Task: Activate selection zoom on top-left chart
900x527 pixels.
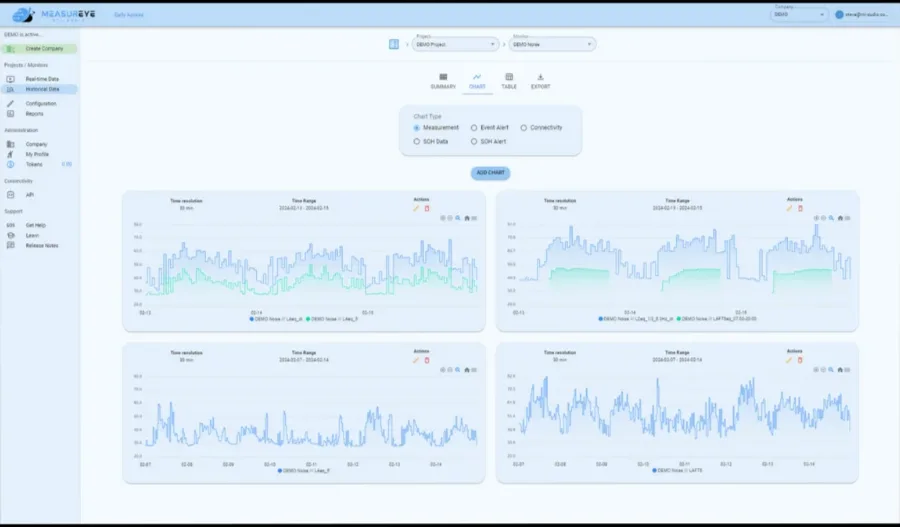Action: [458, 218]
